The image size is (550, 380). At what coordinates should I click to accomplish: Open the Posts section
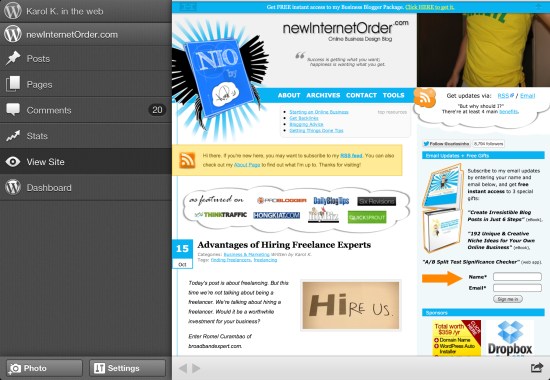[86, 59]
